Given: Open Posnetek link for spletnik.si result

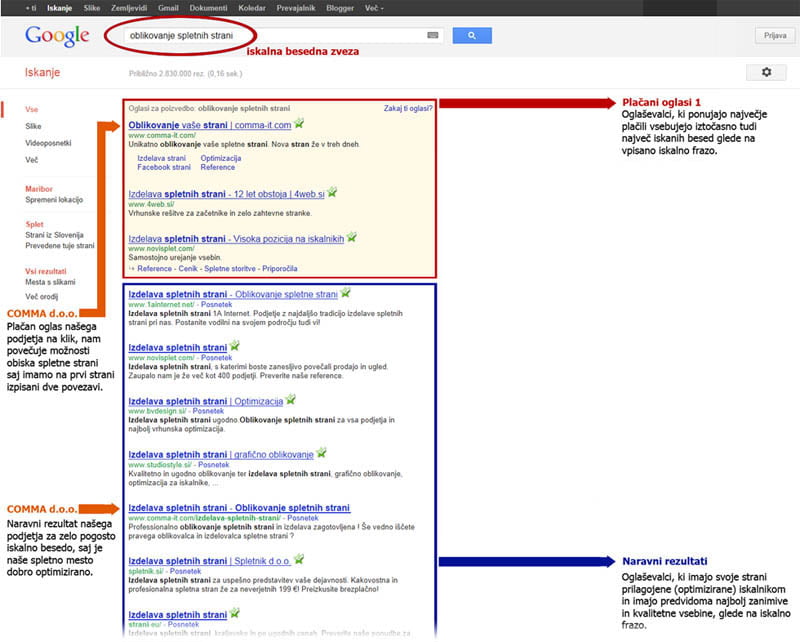Looking at the screenshot, I should coord(185,571).
